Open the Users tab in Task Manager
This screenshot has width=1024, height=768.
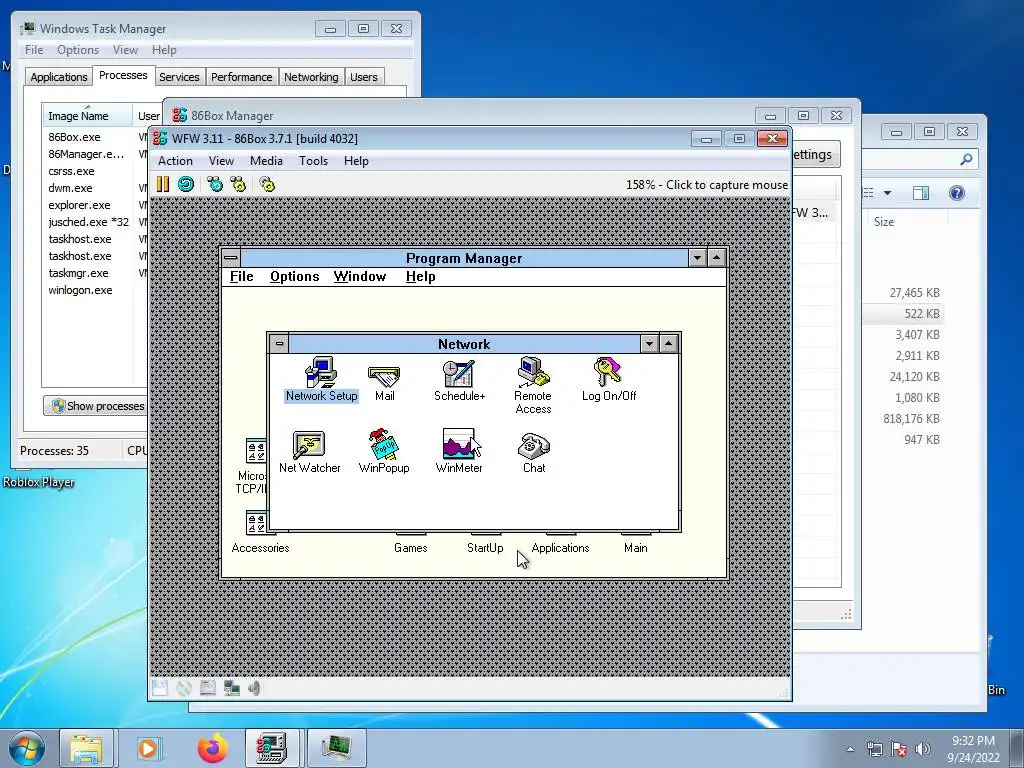[364, 77]
